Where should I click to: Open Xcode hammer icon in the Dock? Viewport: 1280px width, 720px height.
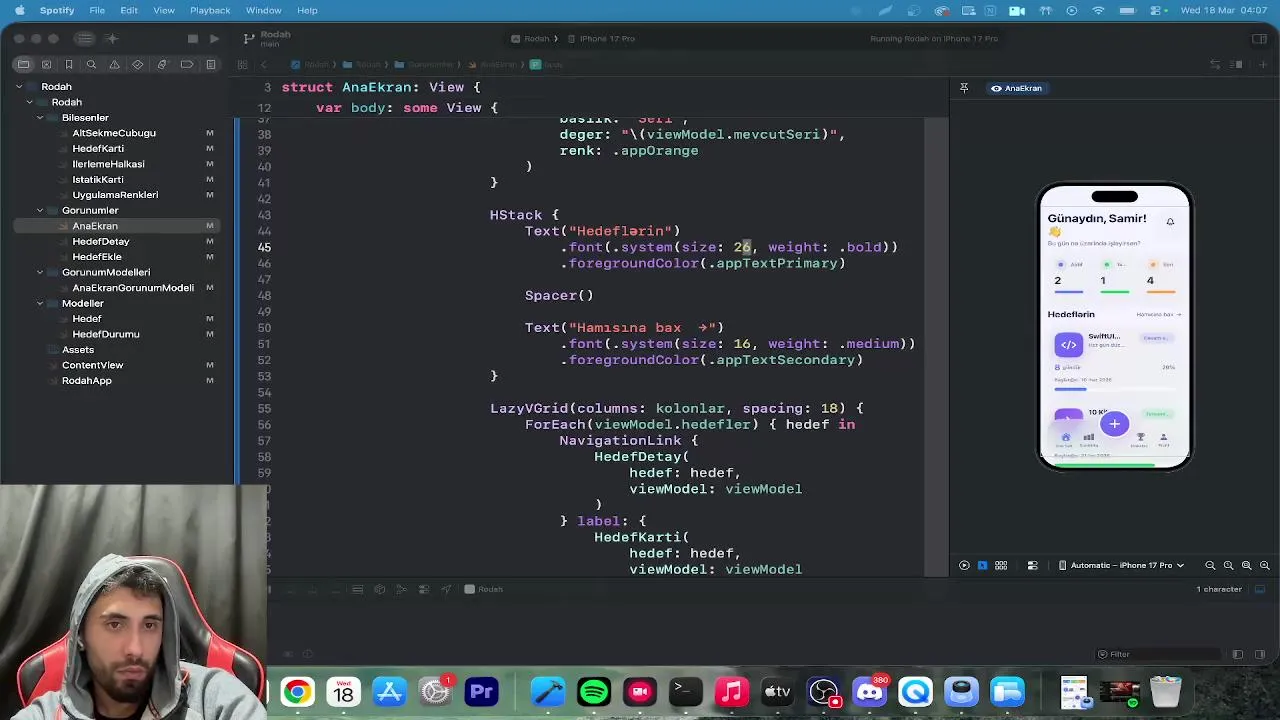[x=547, y=692]
